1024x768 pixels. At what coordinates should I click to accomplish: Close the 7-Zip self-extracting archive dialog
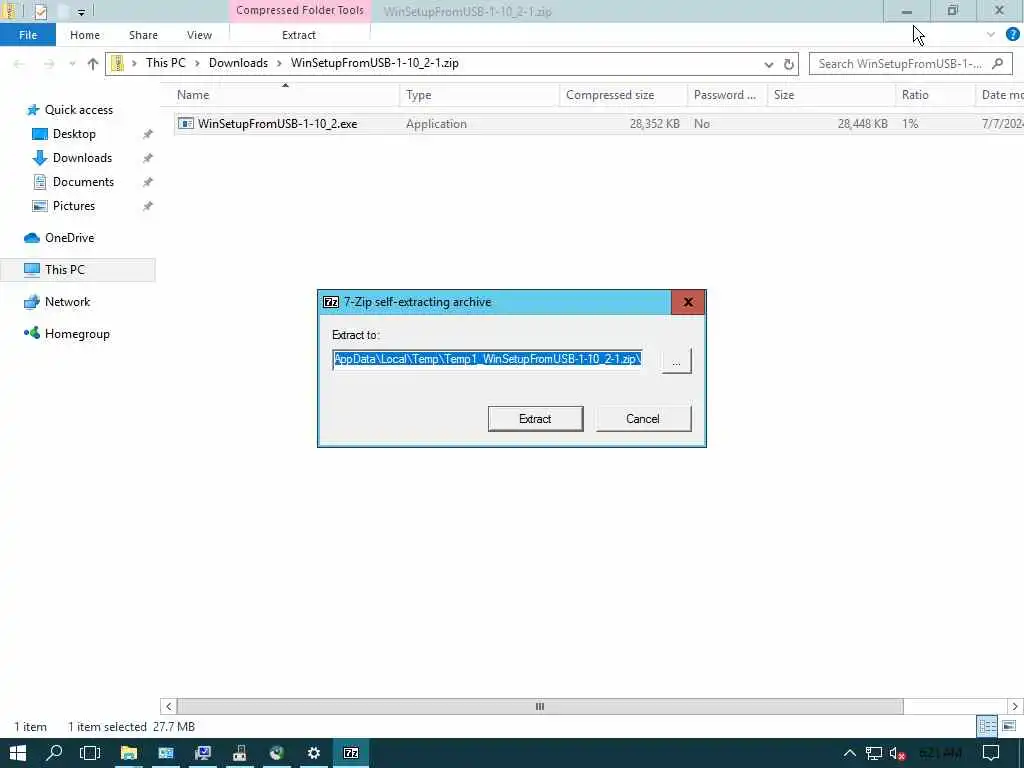tap(688, 302)
